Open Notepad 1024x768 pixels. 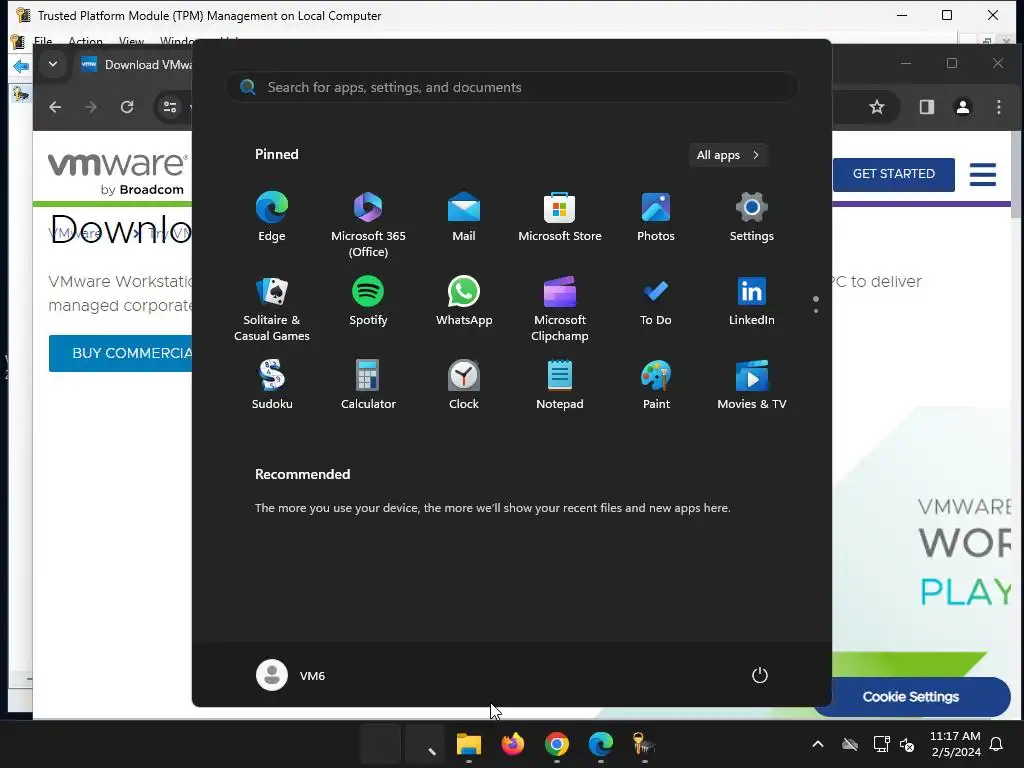pos(560,385)
